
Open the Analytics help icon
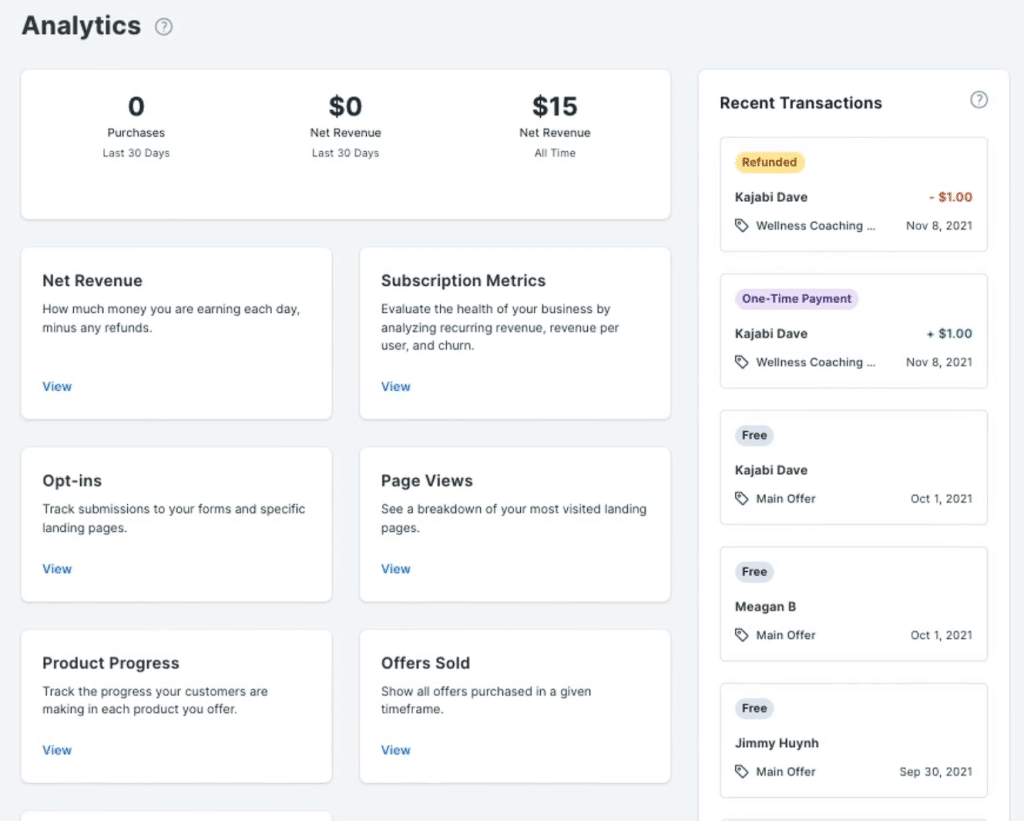point(163,27)
